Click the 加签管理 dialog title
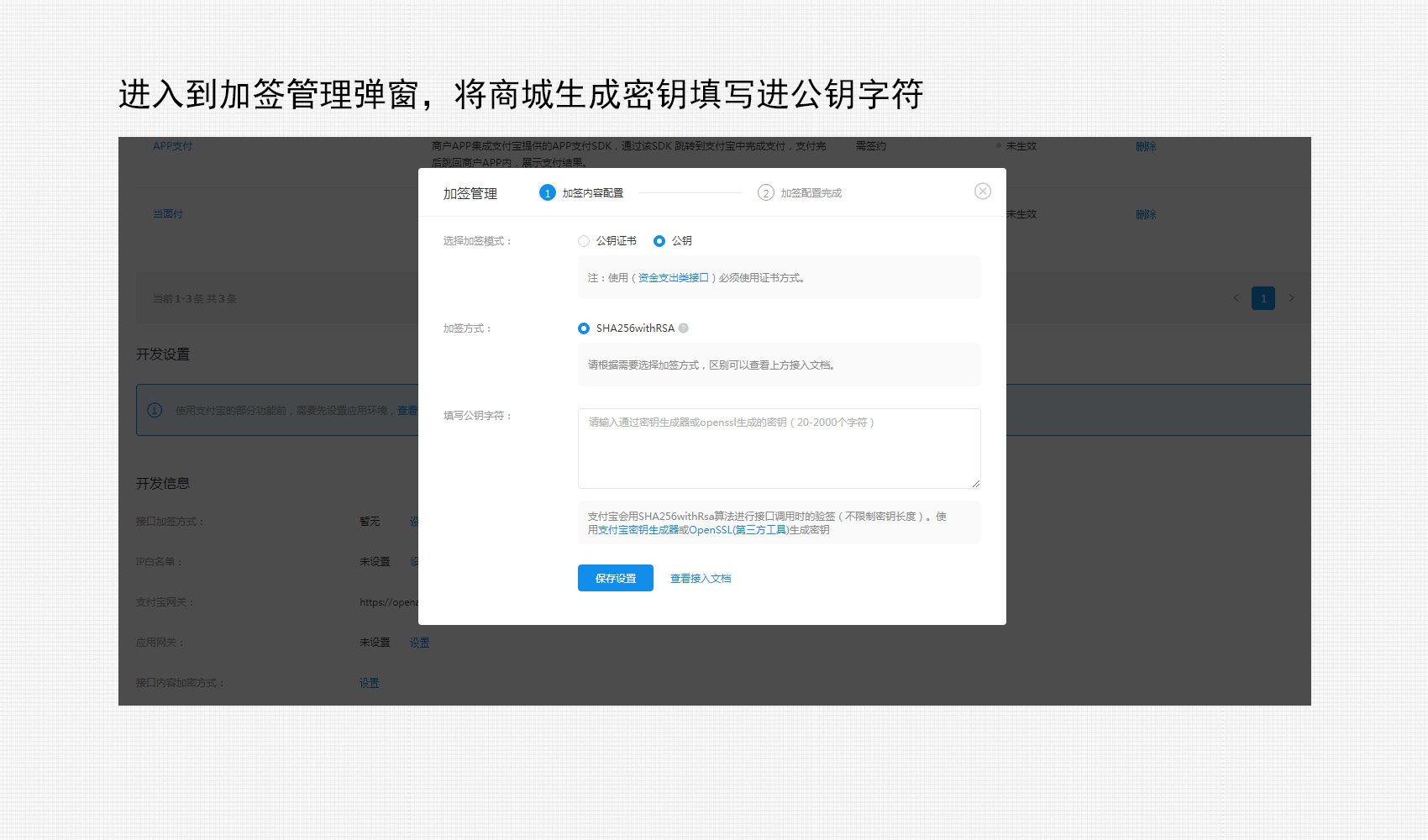 coord(470,193)
